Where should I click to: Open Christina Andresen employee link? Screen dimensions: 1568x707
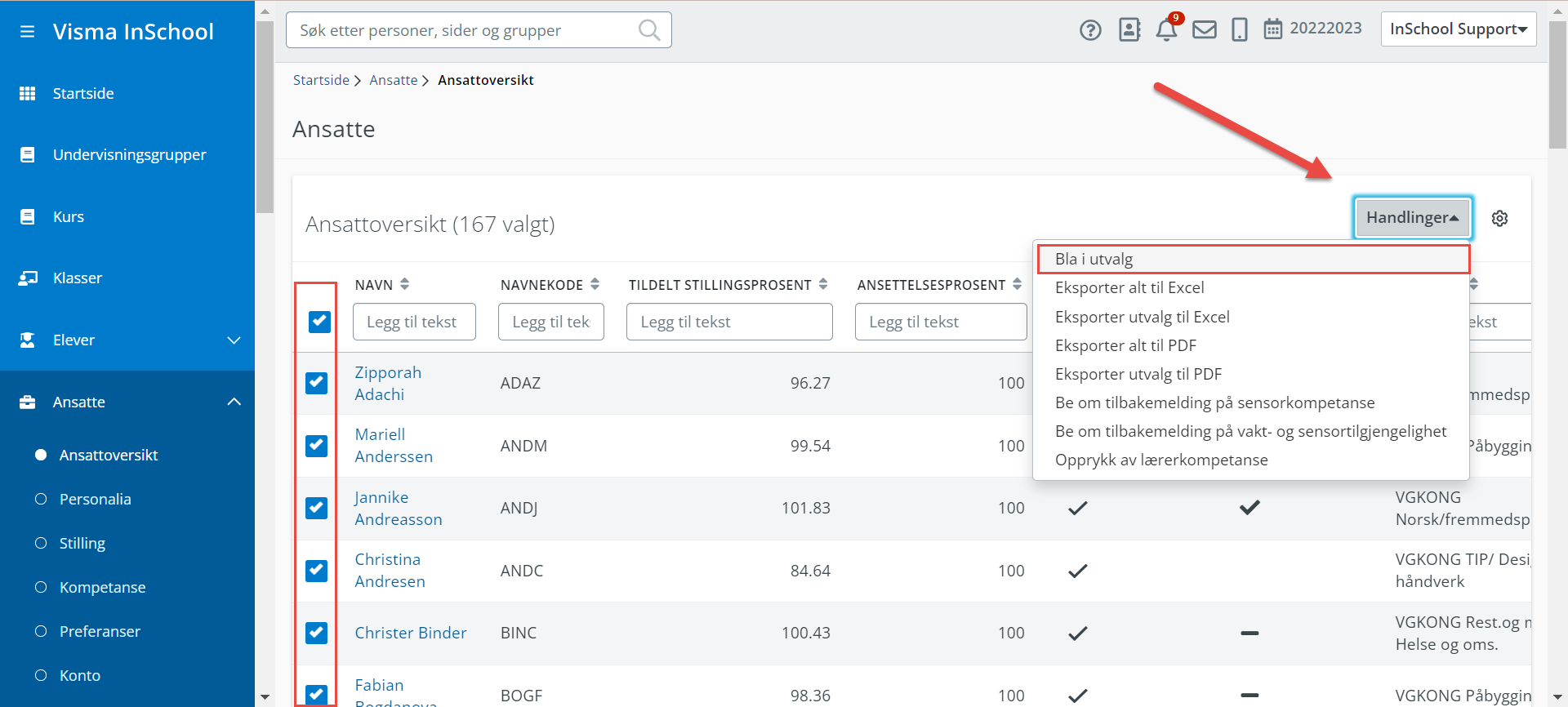click(x=390, y=570)
